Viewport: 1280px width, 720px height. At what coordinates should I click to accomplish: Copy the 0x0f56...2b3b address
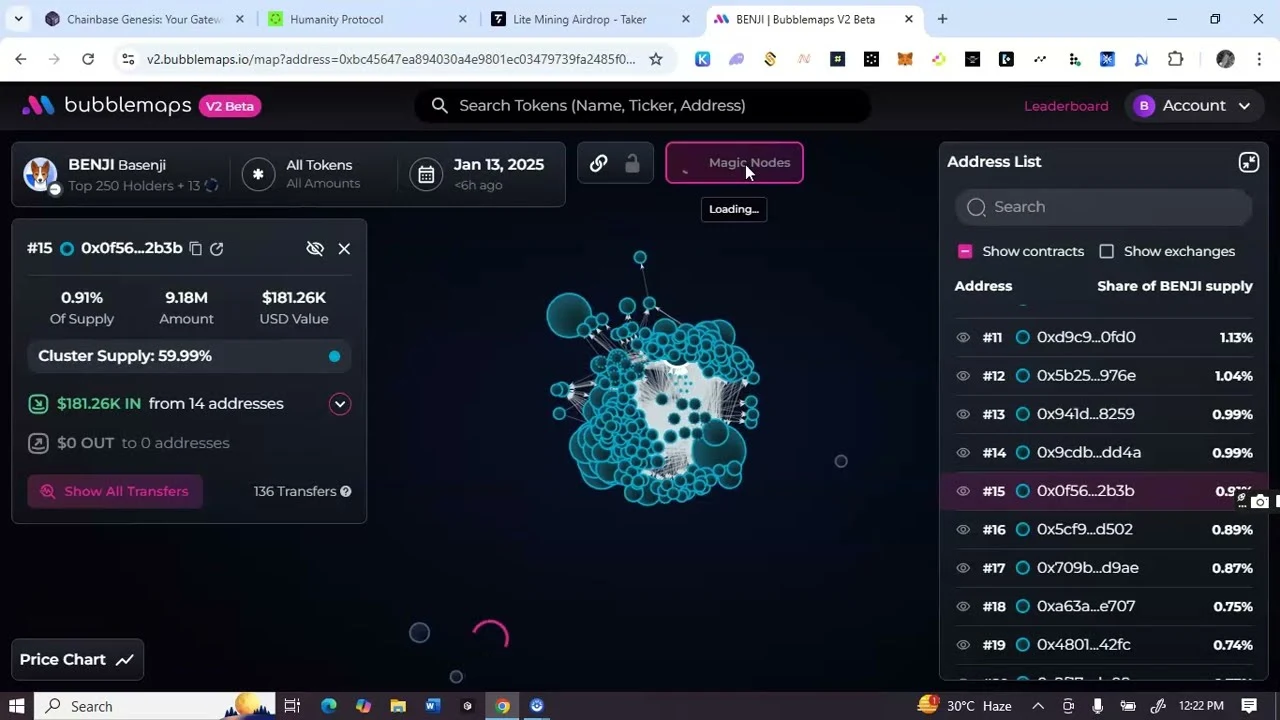coord(196,248)
